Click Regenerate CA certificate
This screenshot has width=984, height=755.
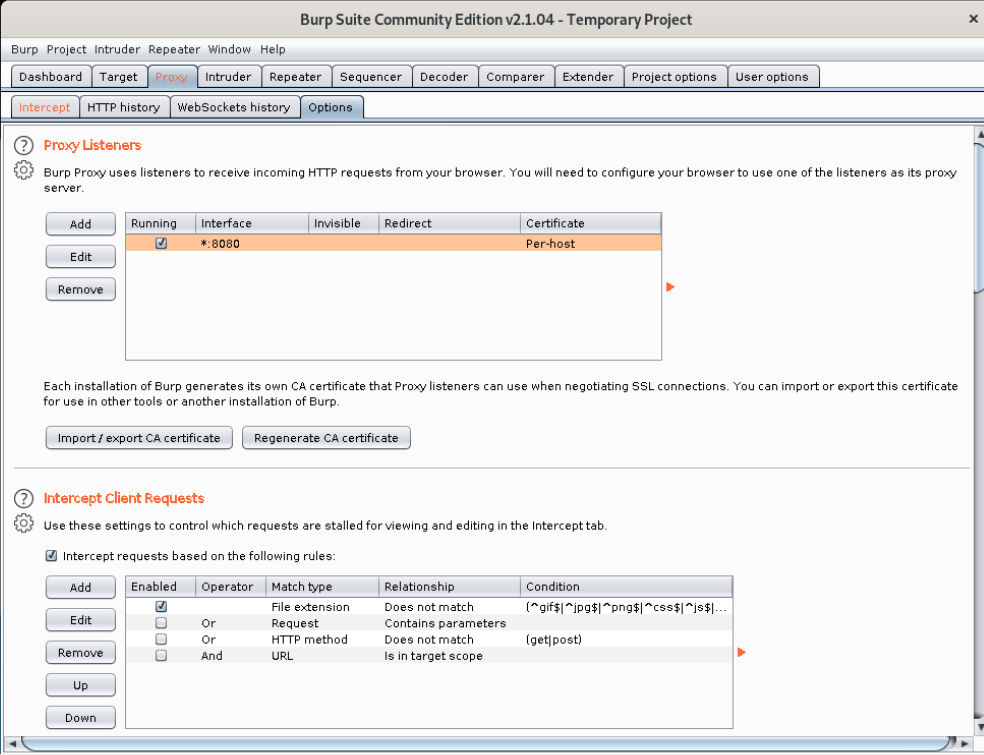pos(326,438)
